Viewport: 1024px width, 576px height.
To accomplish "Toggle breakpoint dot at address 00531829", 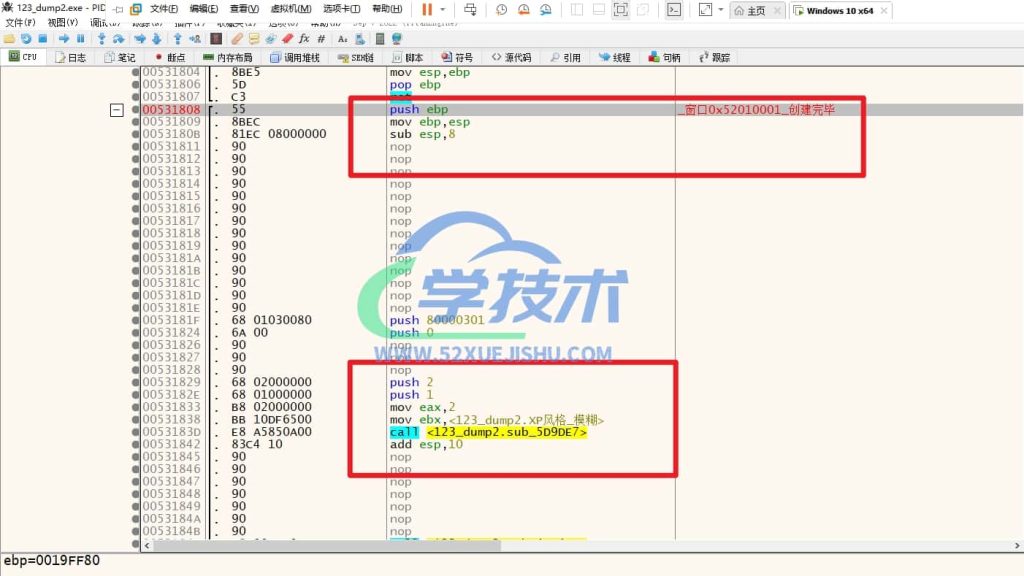I will [136, 382].
